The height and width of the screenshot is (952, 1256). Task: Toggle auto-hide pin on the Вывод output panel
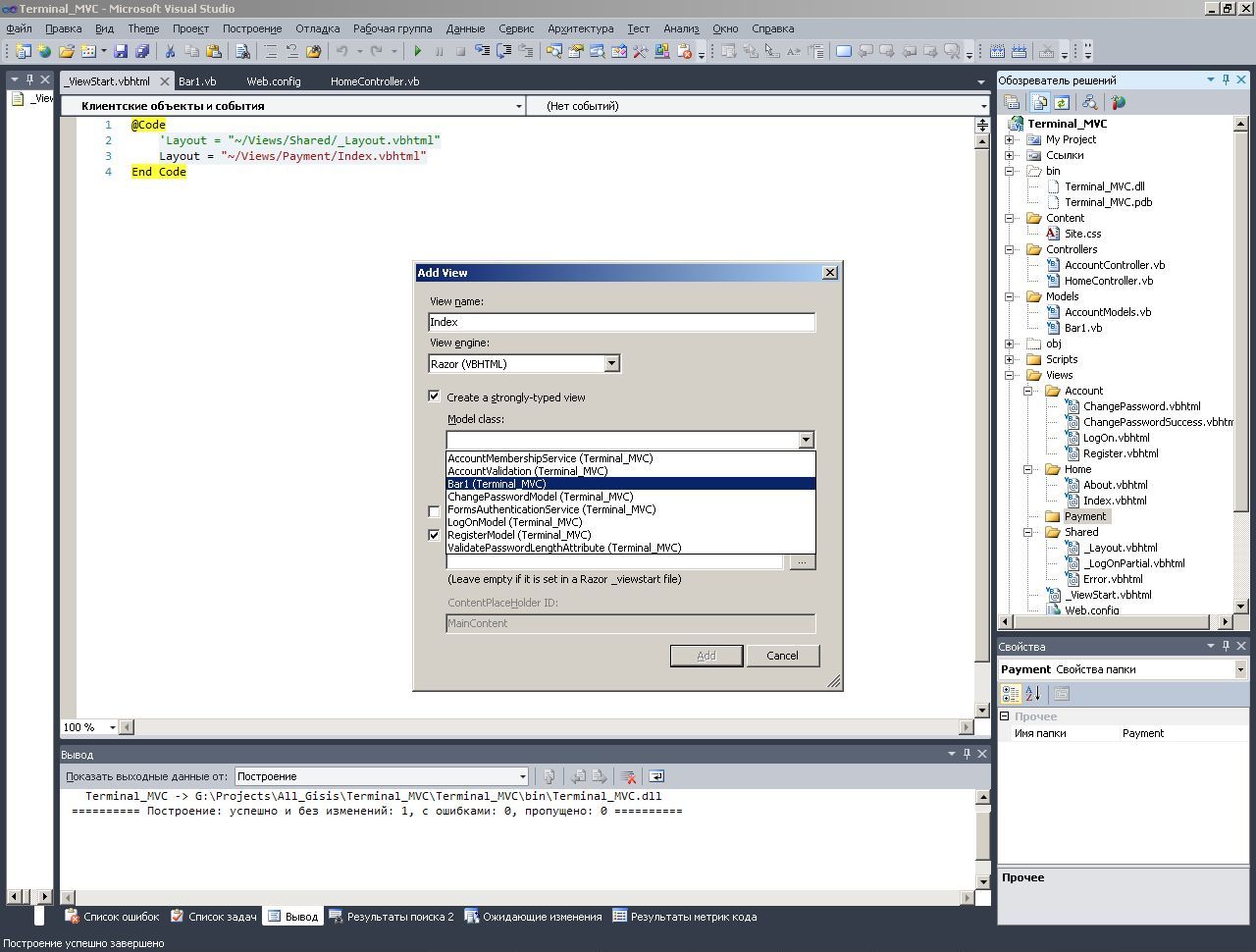click(x=966, y=754)
